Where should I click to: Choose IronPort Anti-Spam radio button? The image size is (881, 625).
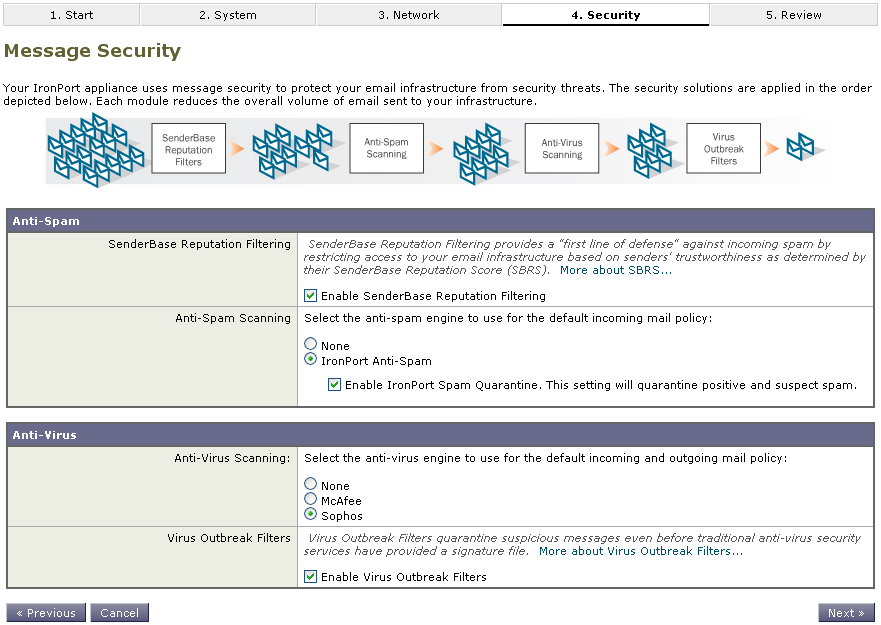click(310, 359)
